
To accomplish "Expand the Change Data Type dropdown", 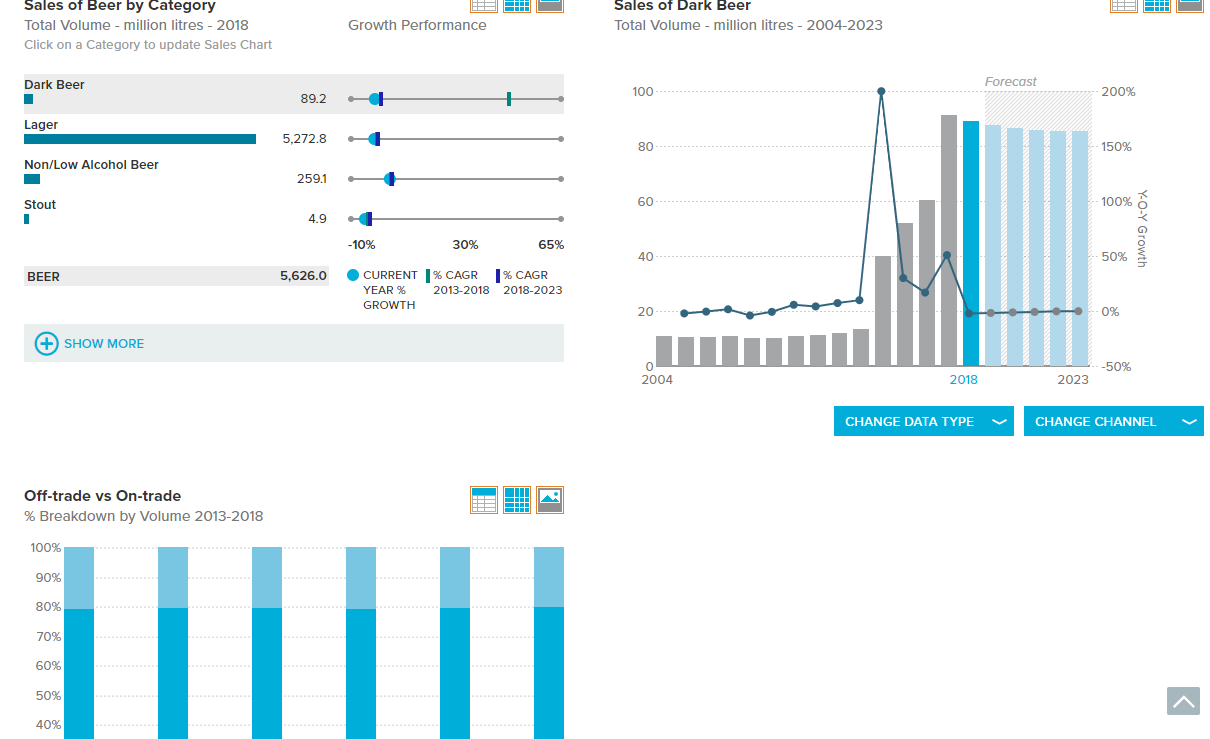I will [924, 421].
